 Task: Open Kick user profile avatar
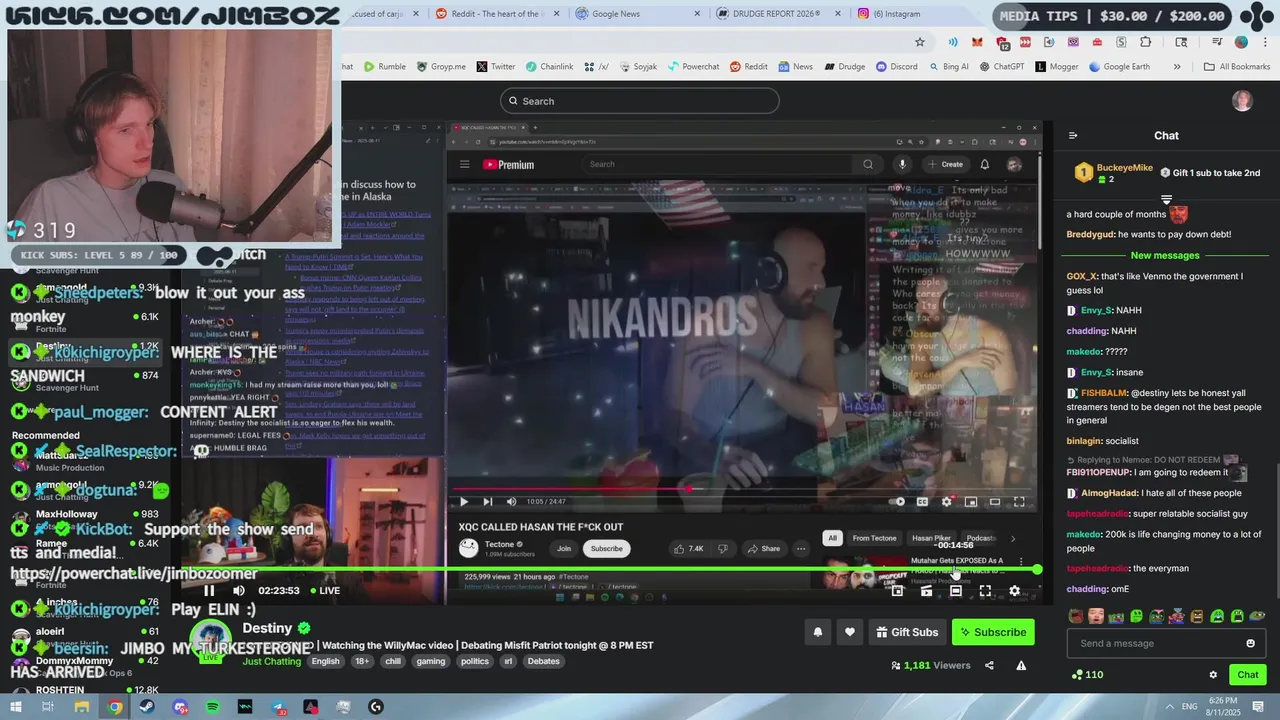coord(1242,101)
